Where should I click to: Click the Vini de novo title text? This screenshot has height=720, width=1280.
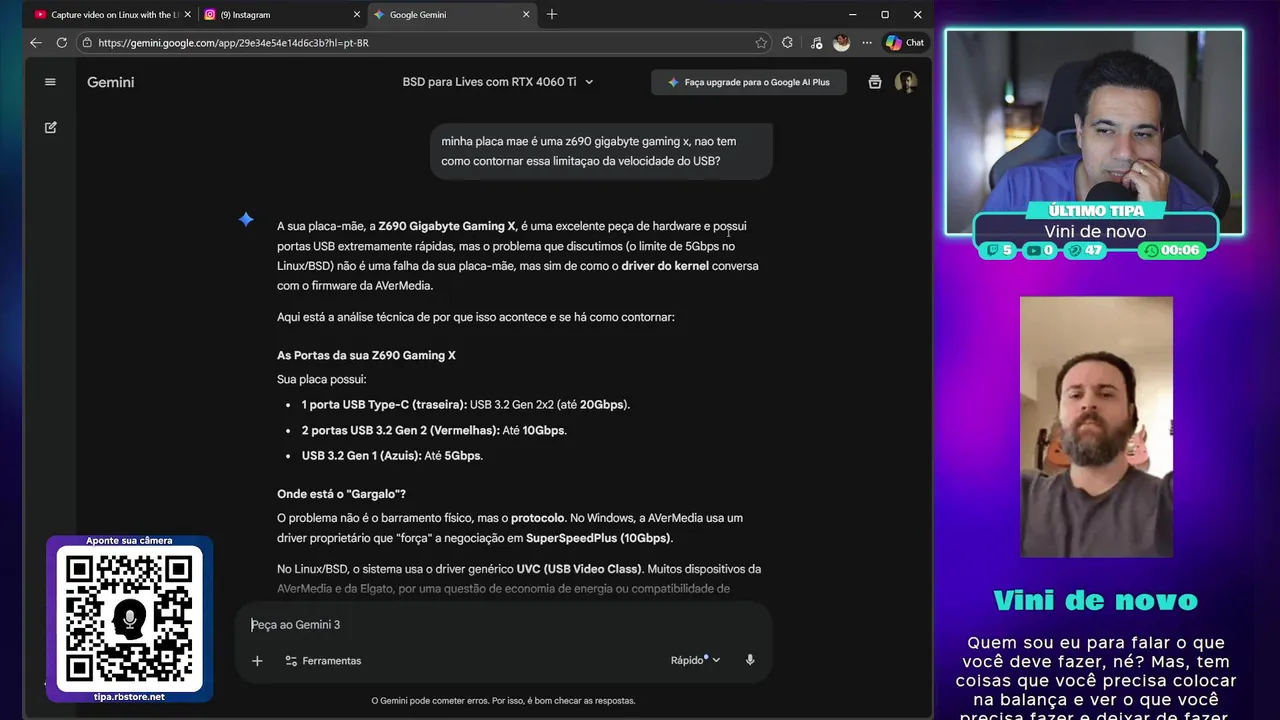[1095, 600]
